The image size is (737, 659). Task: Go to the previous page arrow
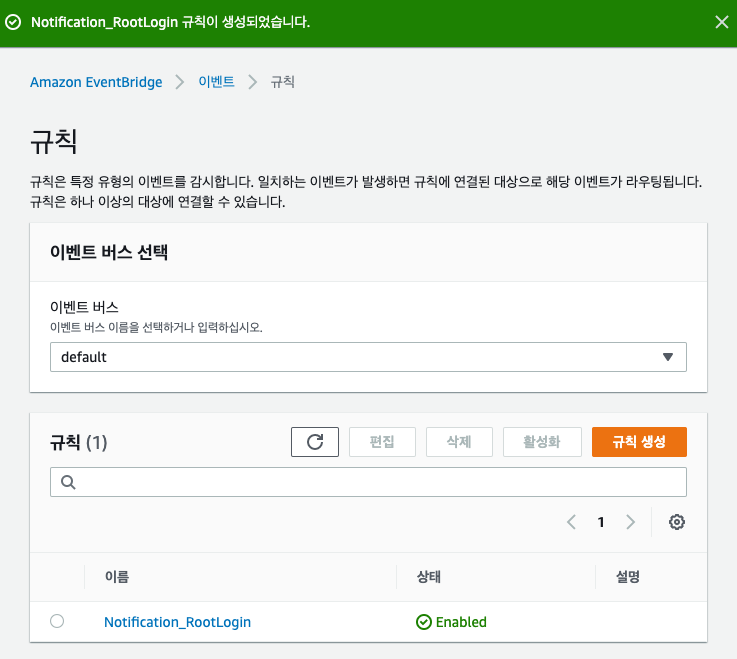(572, 522)
